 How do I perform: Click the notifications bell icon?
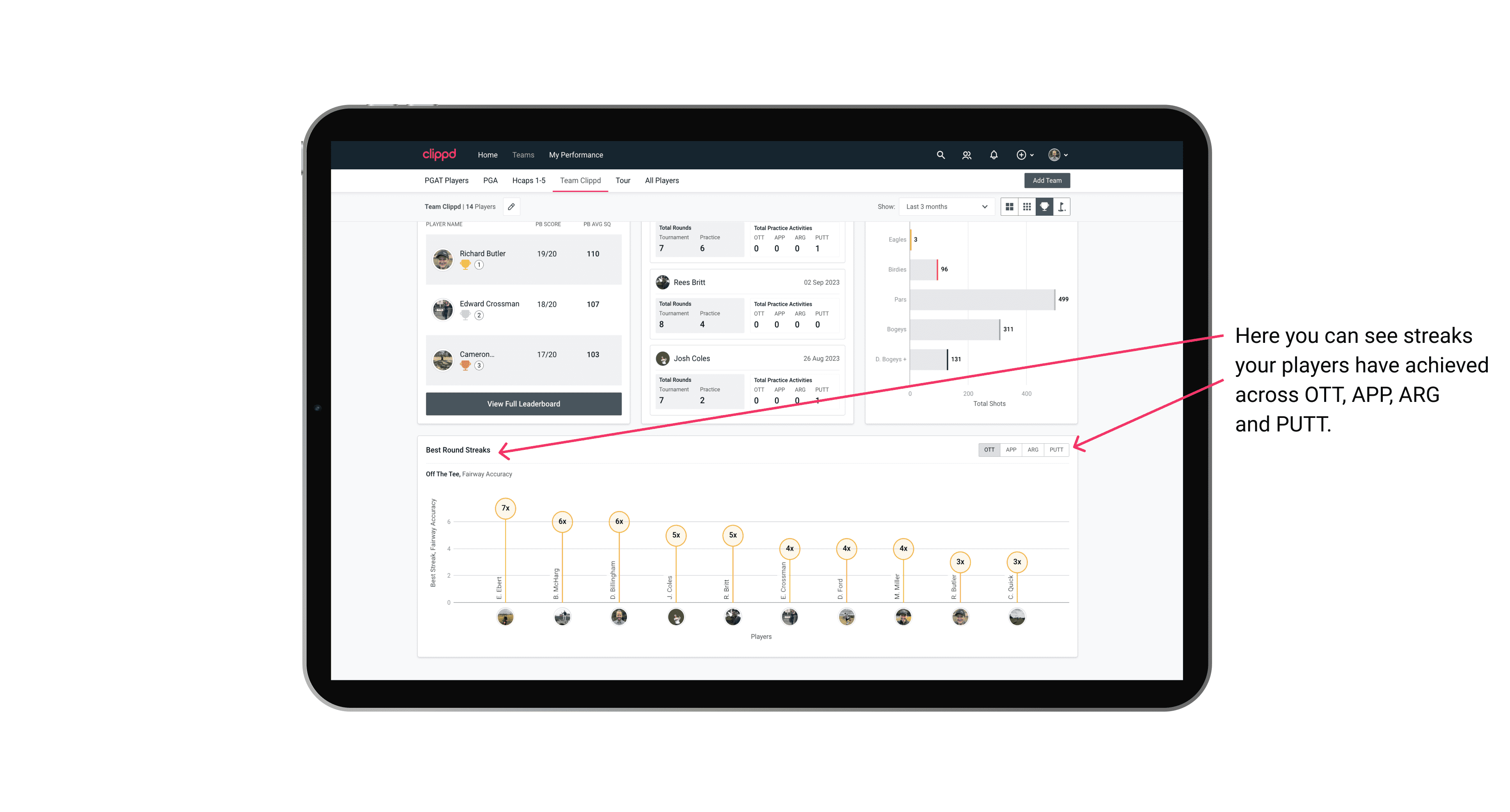coord(993,155)
